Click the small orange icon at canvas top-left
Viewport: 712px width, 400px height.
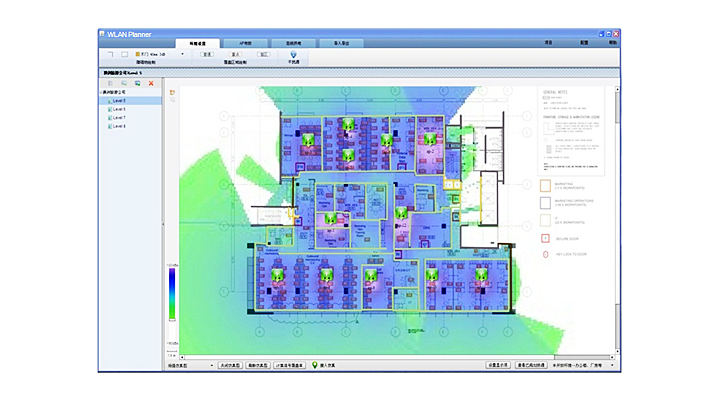pos(173,93)
